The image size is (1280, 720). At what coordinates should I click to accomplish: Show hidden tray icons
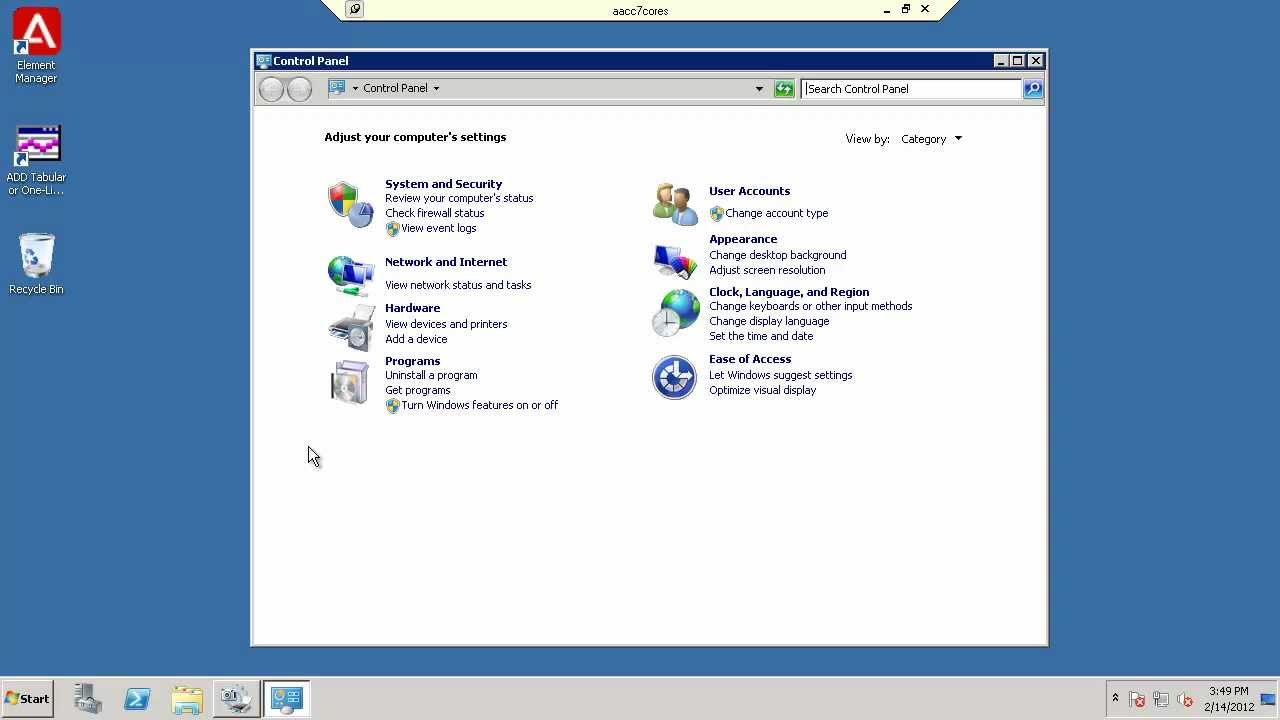tap(1115, 698)
